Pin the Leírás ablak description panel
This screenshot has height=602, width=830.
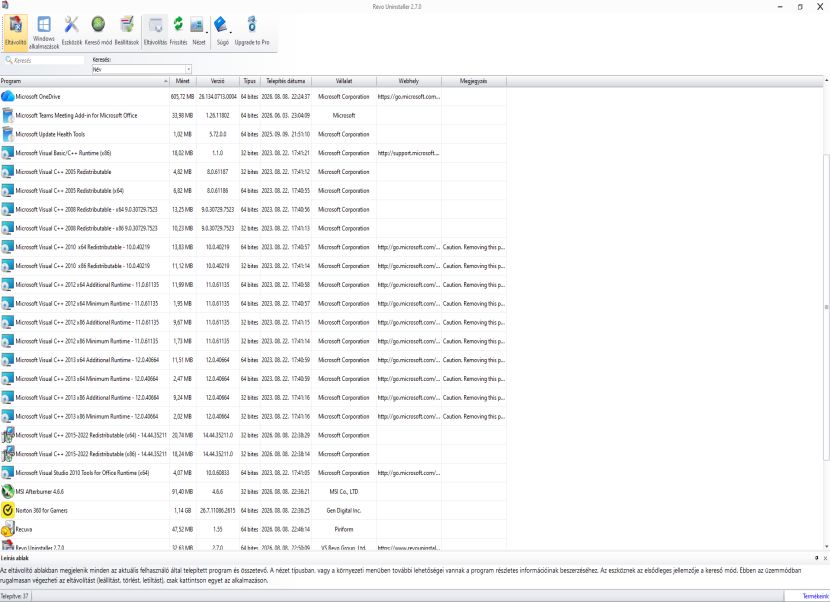click(x=817, y=558)
